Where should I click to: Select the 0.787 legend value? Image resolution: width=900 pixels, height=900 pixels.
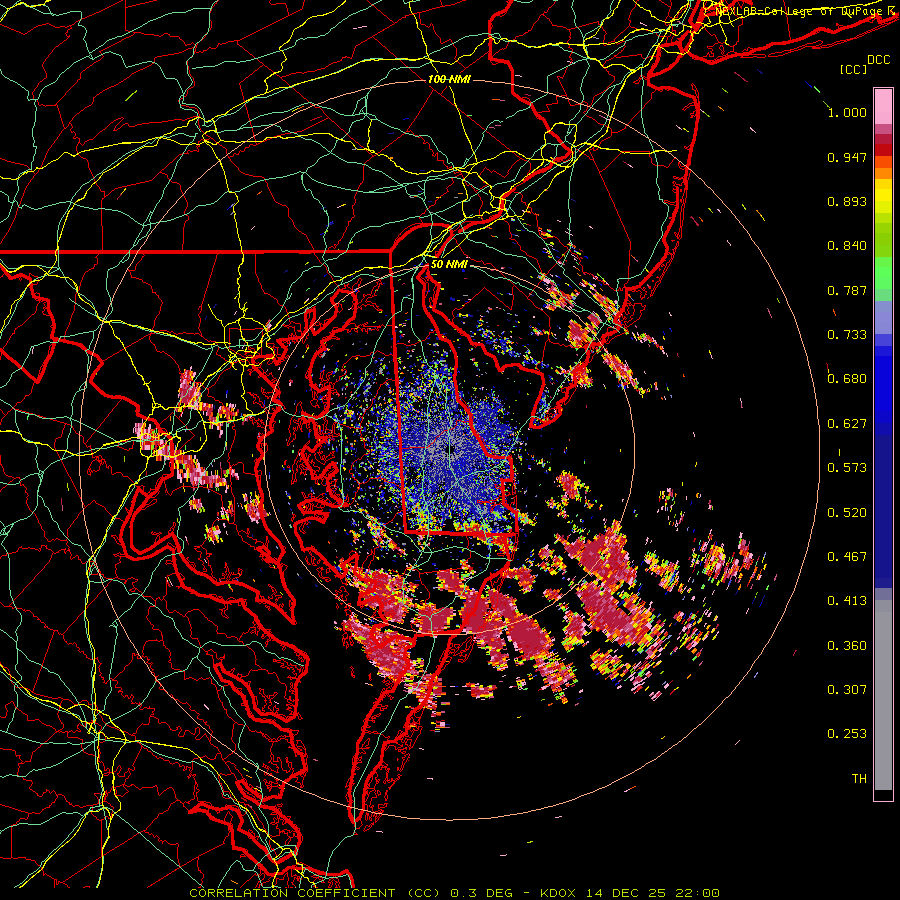pyautogui.click(x=847, y=290)
